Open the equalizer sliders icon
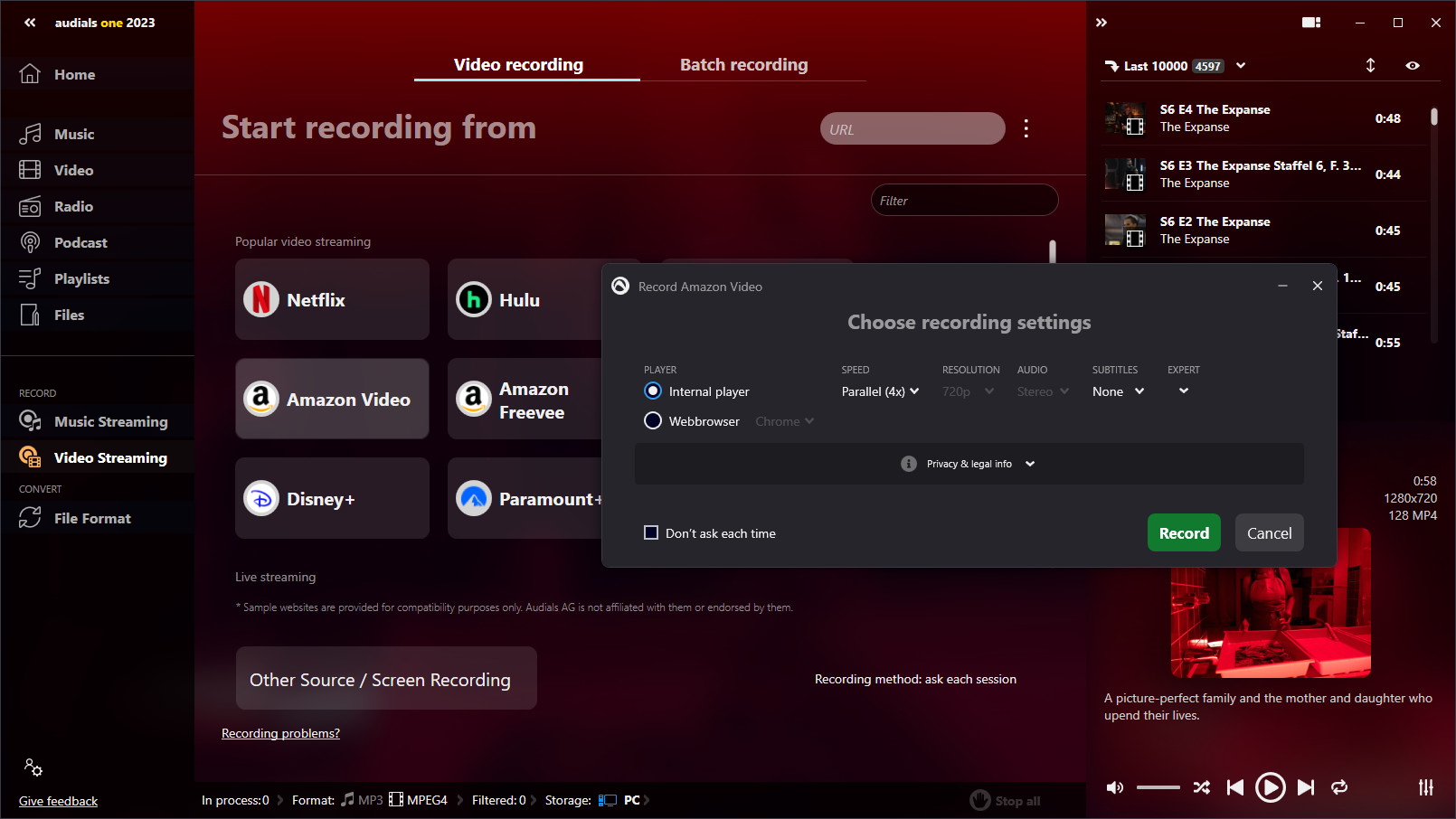Viewport: 1456px width, 819px height. click(1425, 787)
